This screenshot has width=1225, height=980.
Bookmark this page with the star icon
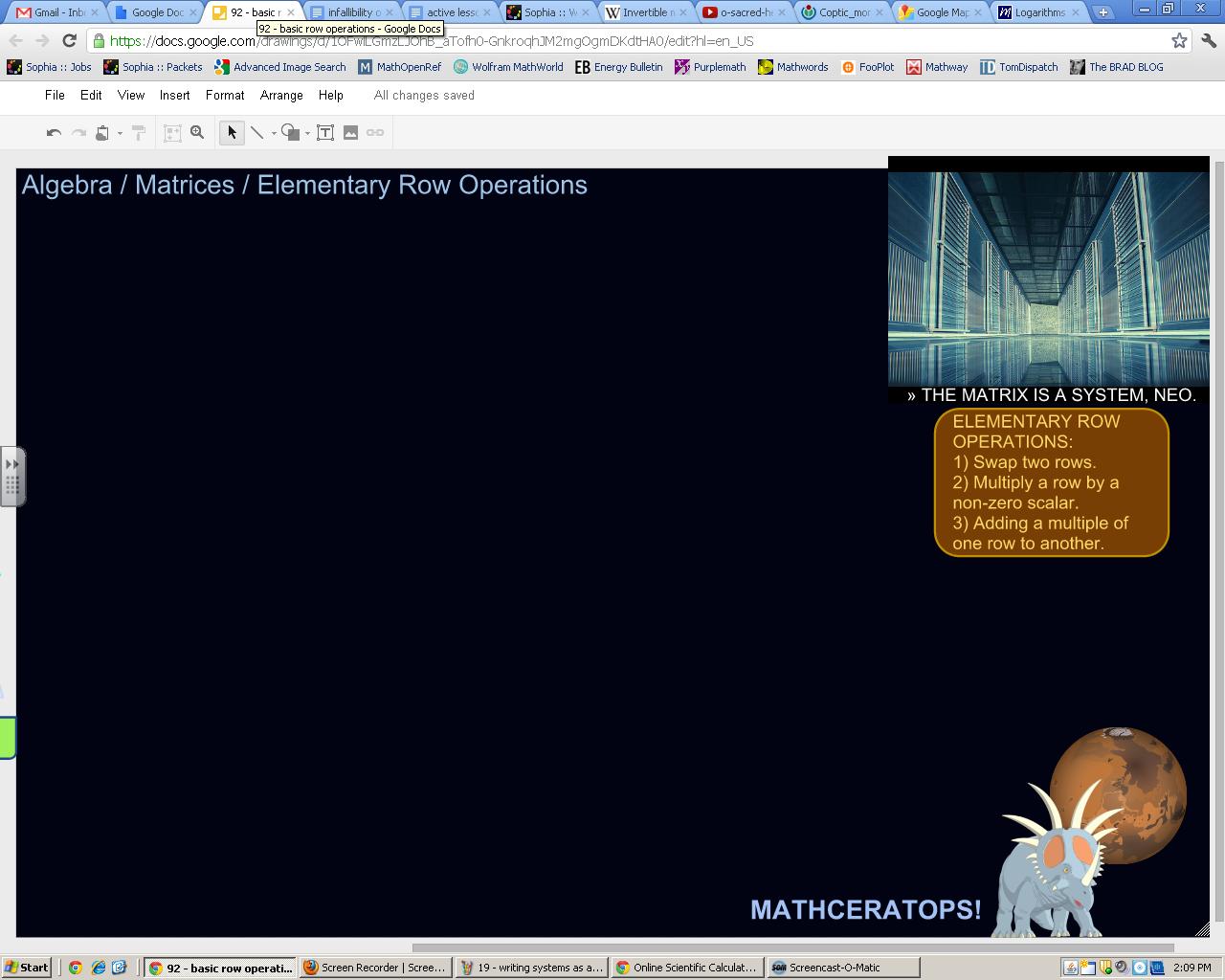pyautogui.click(x=1179, y=41)
